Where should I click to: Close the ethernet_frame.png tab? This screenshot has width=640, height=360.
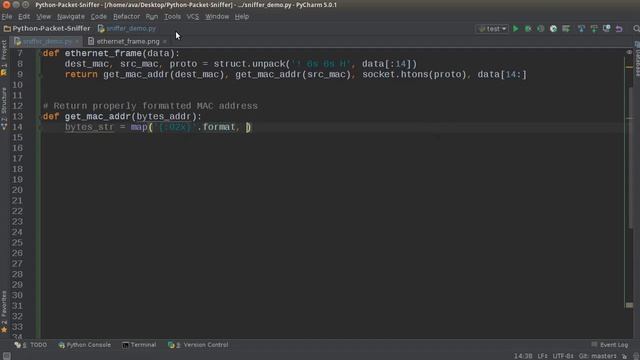pyautogui.click(x=164, y=42)
